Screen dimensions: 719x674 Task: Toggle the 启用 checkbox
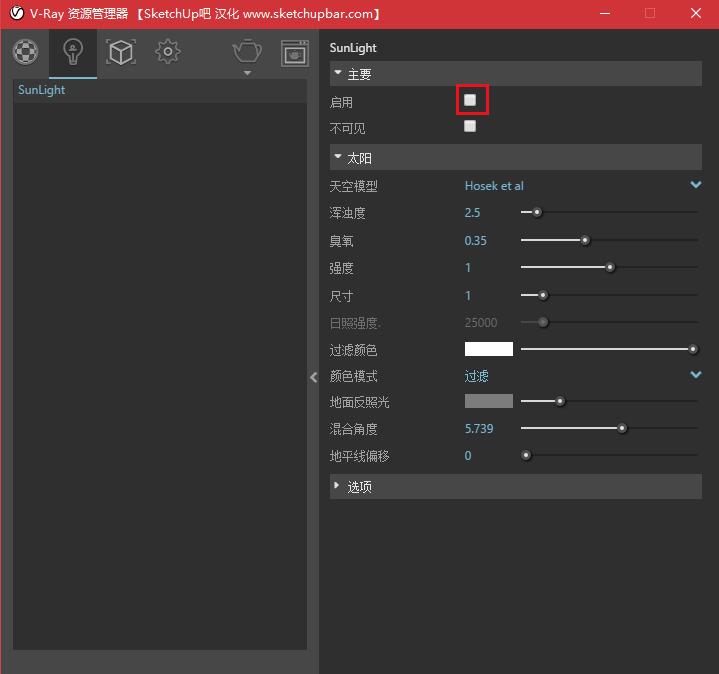click(x=470, y=100)
